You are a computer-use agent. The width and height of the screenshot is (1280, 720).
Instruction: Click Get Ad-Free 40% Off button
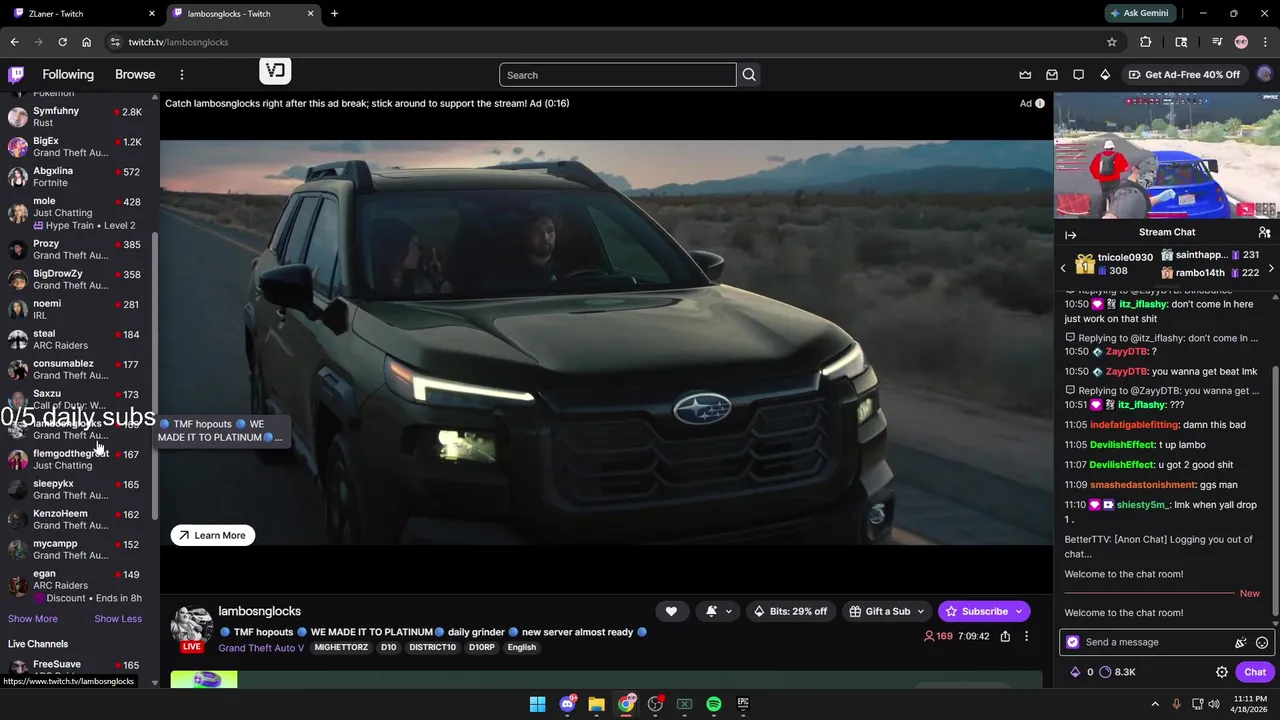(1184, 75)
